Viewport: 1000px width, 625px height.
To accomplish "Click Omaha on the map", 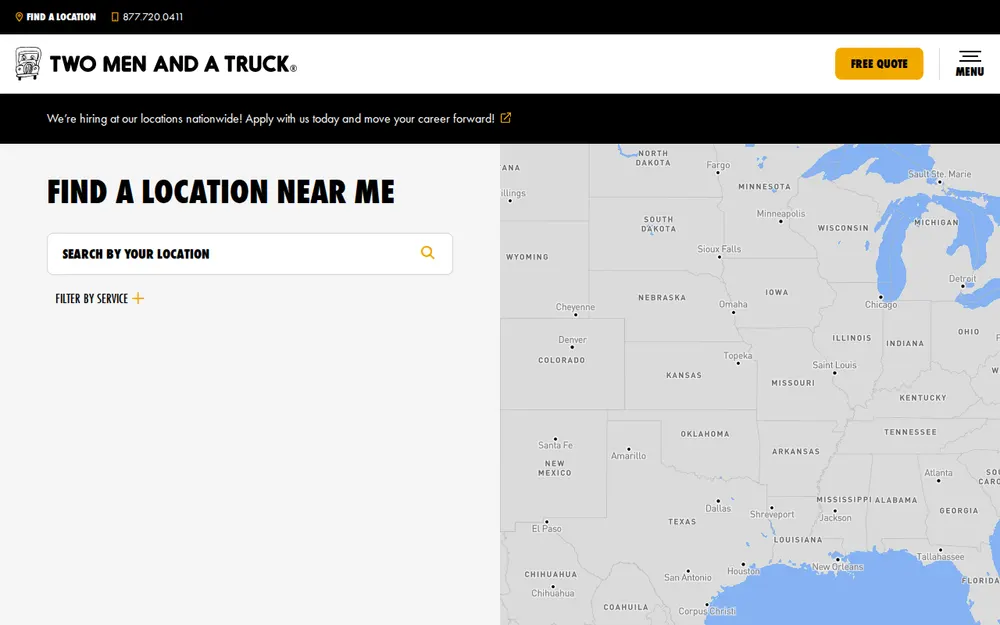I will pos(733,304).
